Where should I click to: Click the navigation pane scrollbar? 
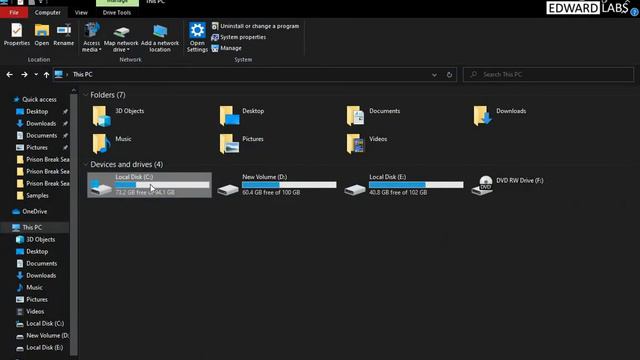click(x=73, y=224)
